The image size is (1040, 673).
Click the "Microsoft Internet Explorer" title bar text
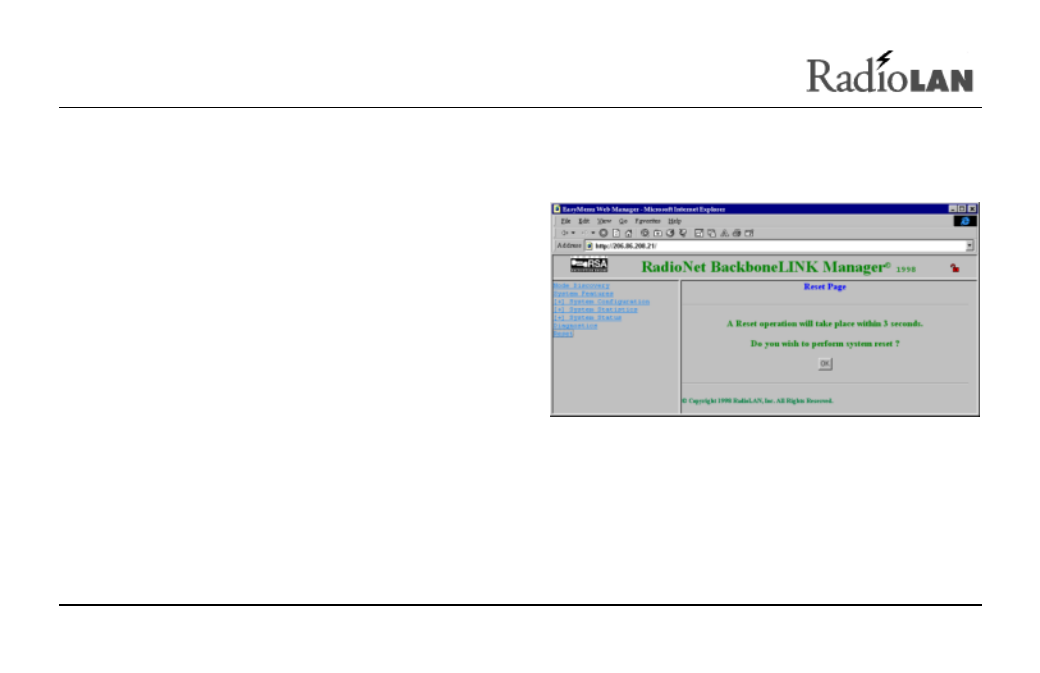pyautogui.click(x=684, y=209)
